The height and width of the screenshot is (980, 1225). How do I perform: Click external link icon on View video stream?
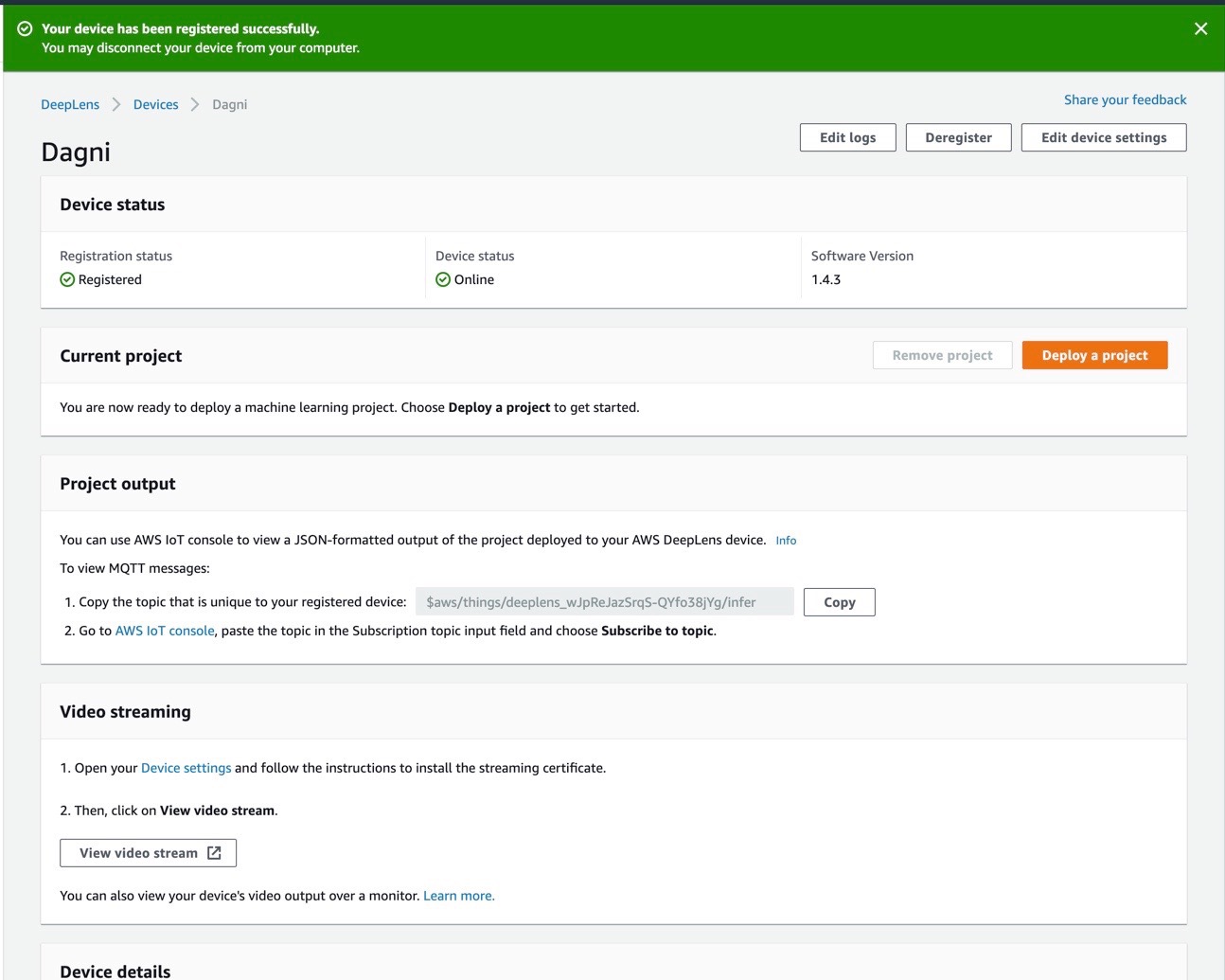coord(214,853)
